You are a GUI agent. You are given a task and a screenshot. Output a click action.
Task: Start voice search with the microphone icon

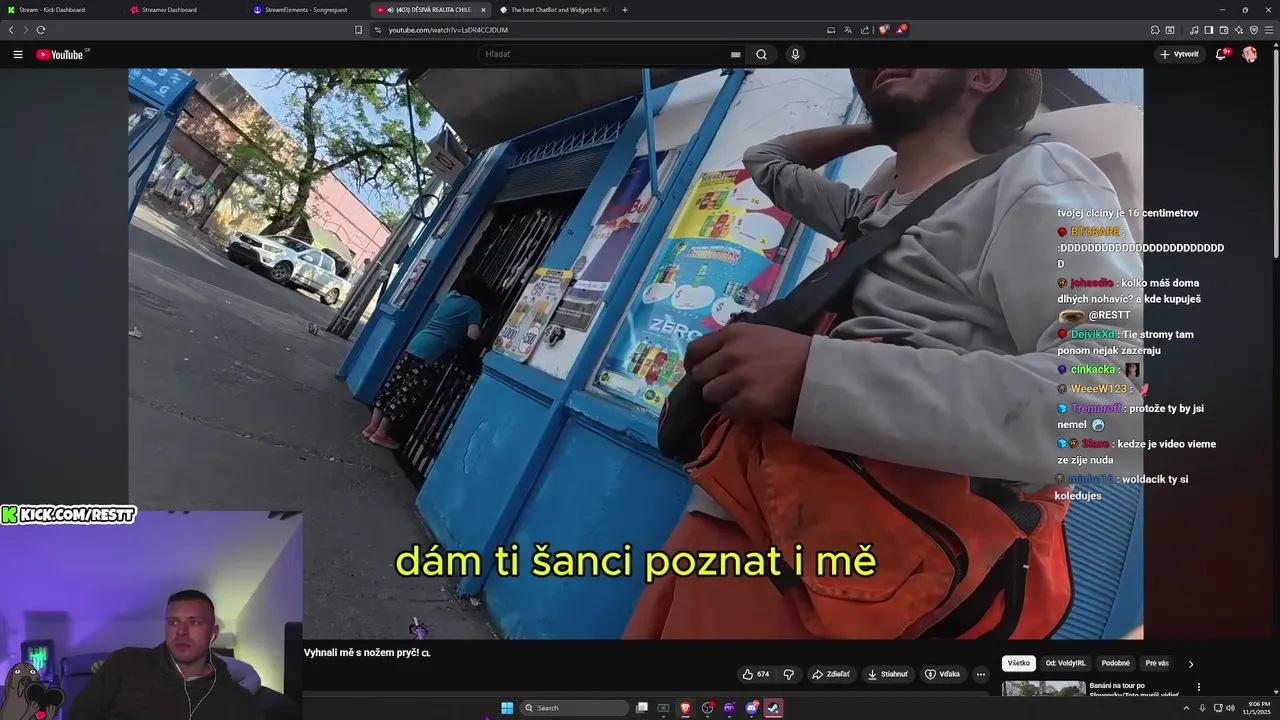coord(795,54)
